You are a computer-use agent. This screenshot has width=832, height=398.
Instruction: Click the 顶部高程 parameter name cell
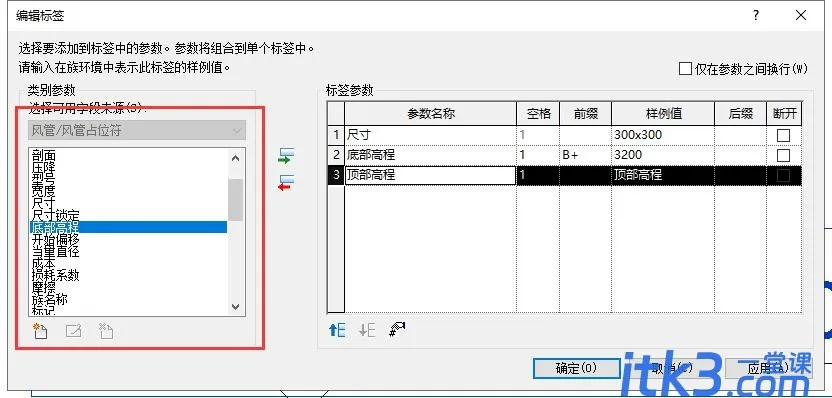click(x=430, y=175)
